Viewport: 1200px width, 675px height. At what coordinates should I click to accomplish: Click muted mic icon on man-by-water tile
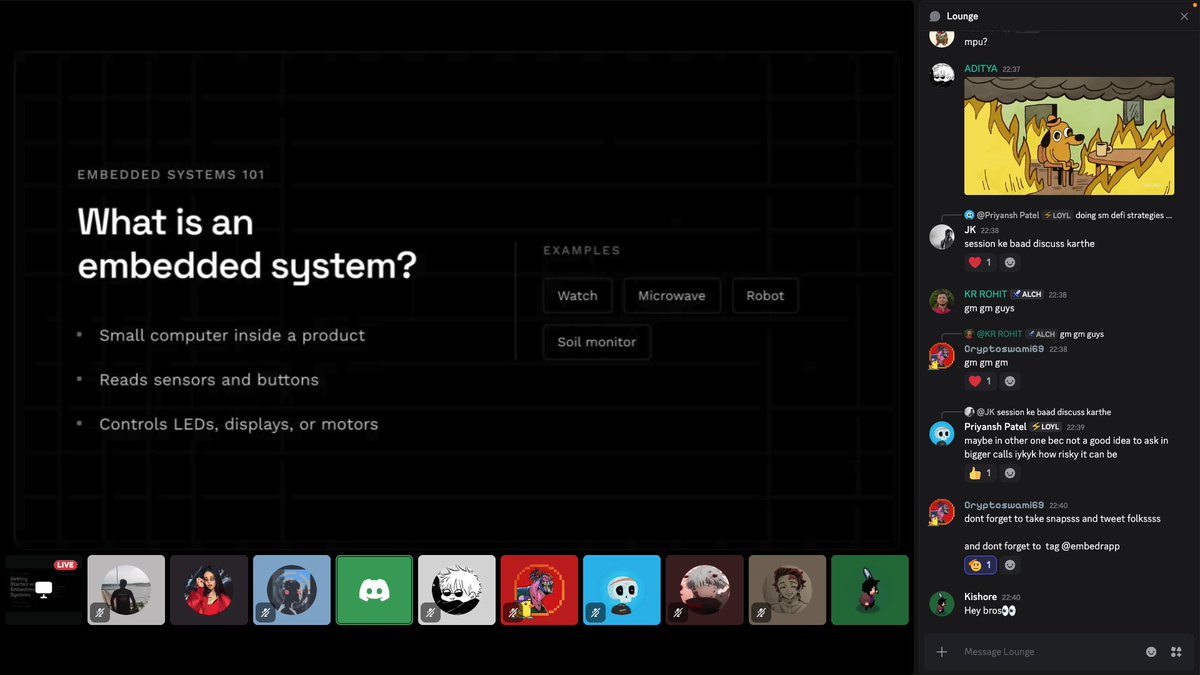point(101,612)
